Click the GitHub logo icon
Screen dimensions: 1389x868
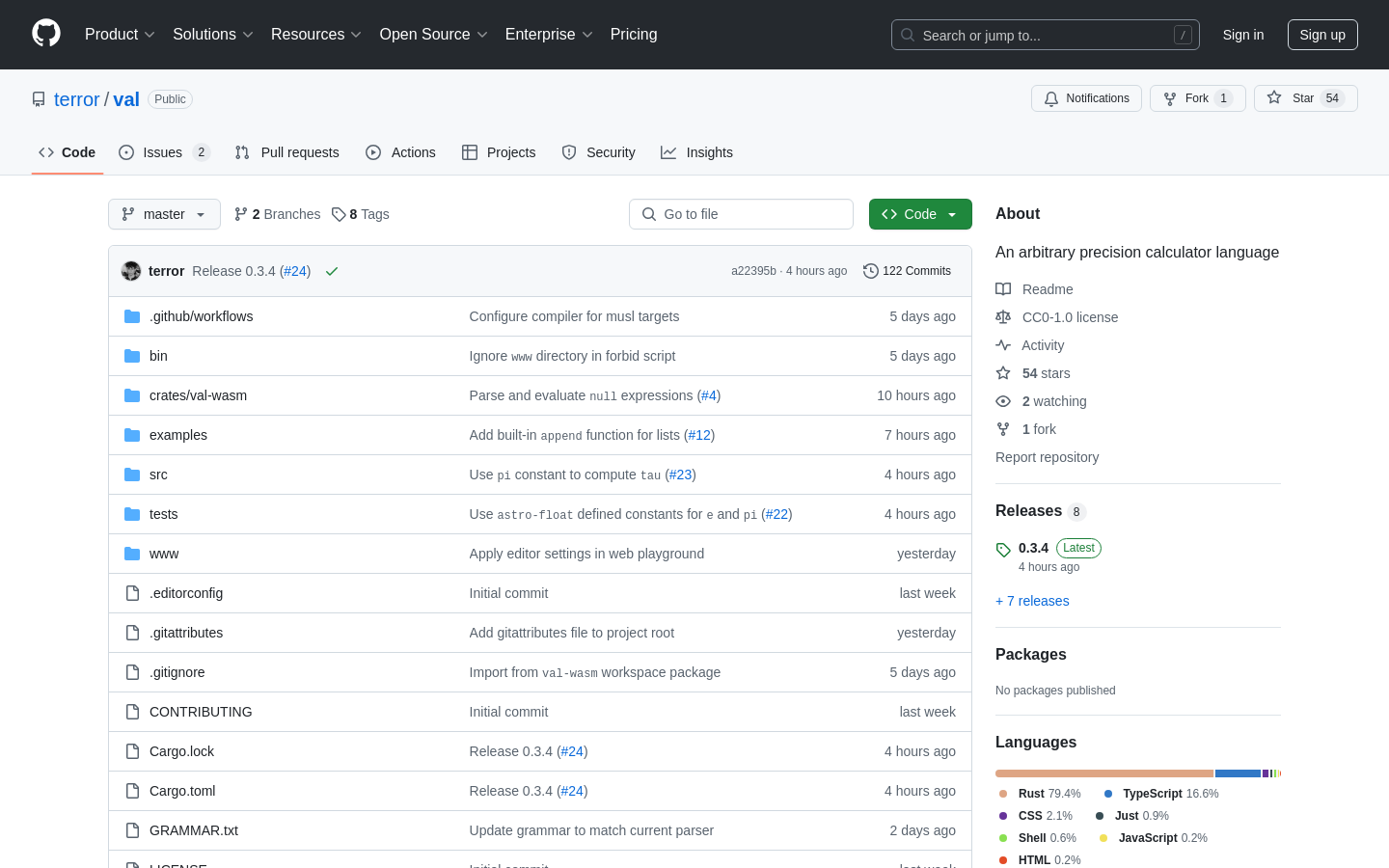coord(46,34)
